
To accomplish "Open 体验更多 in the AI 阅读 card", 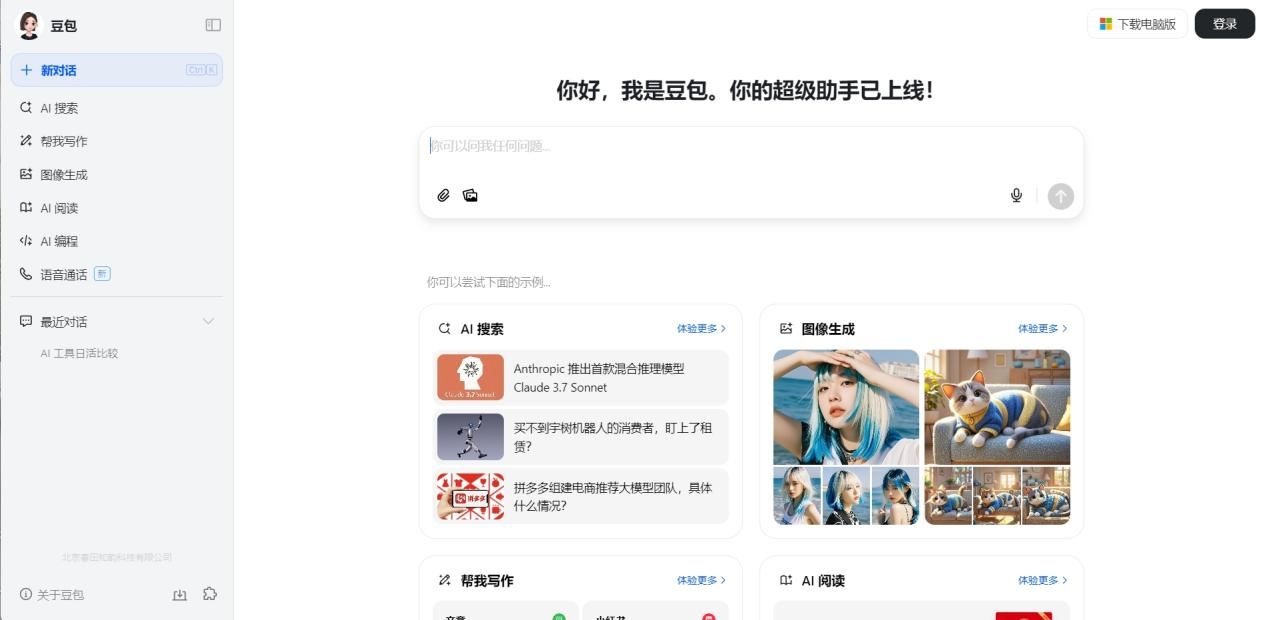I will click(1042, 580).
